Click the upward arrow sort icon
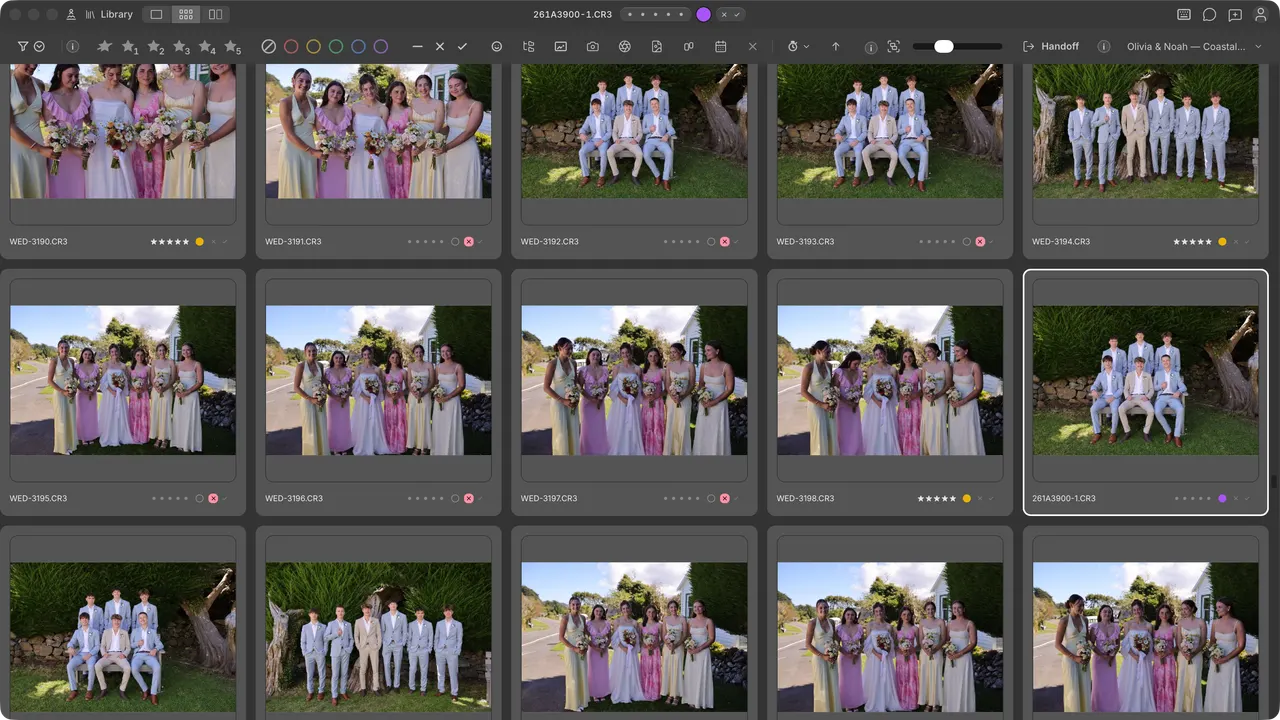The height and width of the screenshot is (720, 1280). pyautogui.click(x=836, y=47)
